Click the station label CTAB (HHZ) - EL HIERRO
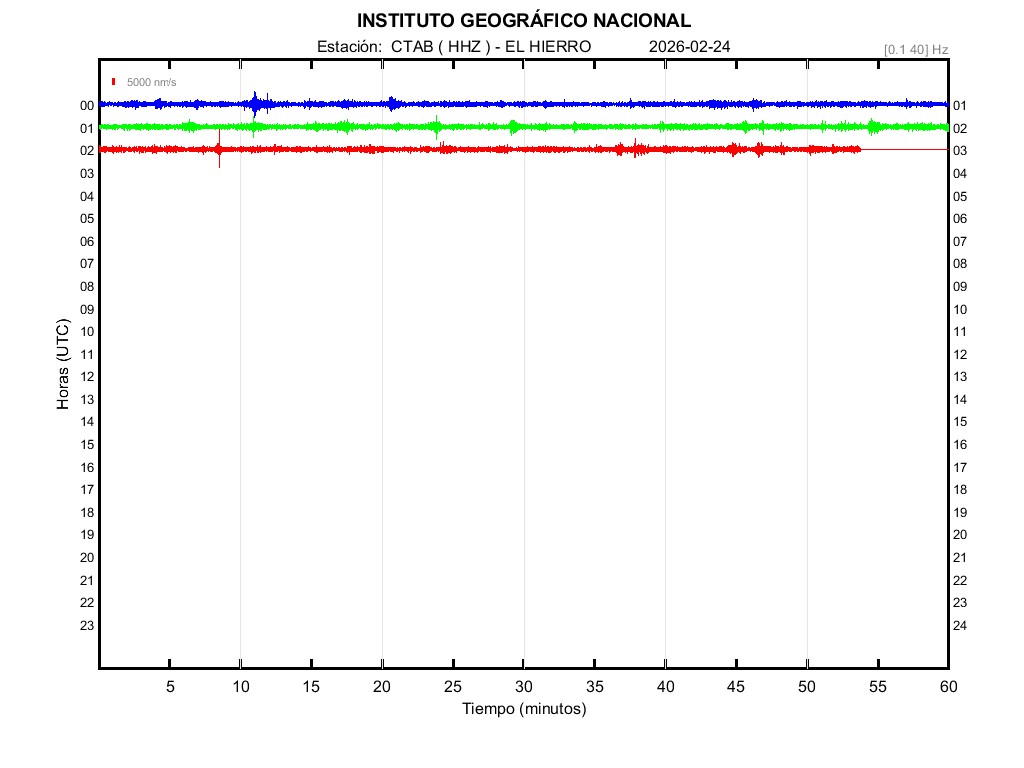This screenshot has height=768, width=1024. click(453, 47)
